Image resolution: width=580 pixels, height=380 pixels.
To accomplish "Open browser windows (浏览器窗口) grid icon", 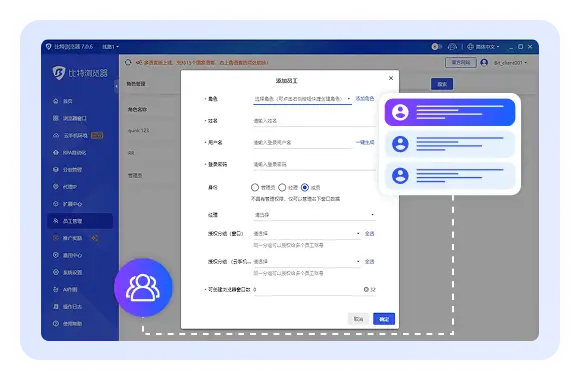I will click(55, 118).
